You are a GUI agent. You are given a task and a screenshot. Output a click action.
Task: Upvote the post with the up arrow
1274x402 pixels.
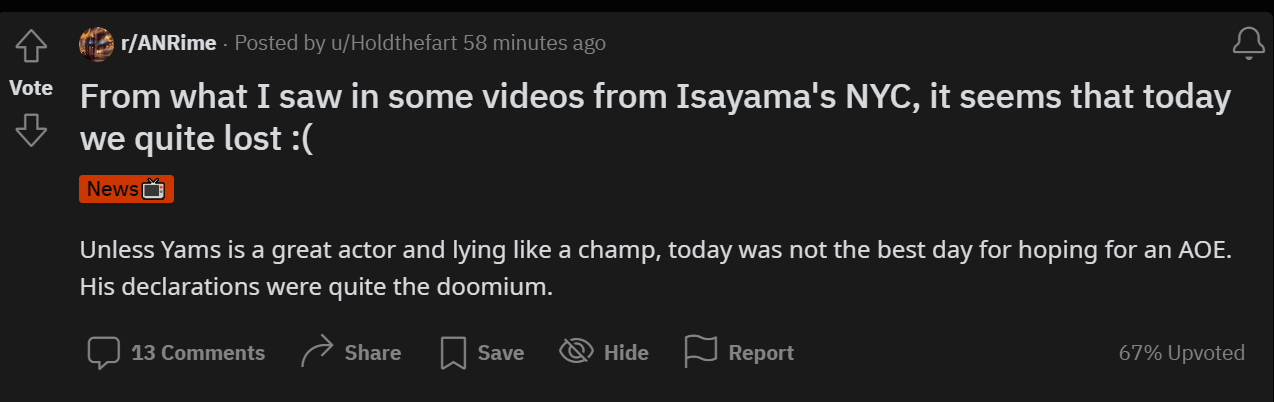tap(32, 45)
